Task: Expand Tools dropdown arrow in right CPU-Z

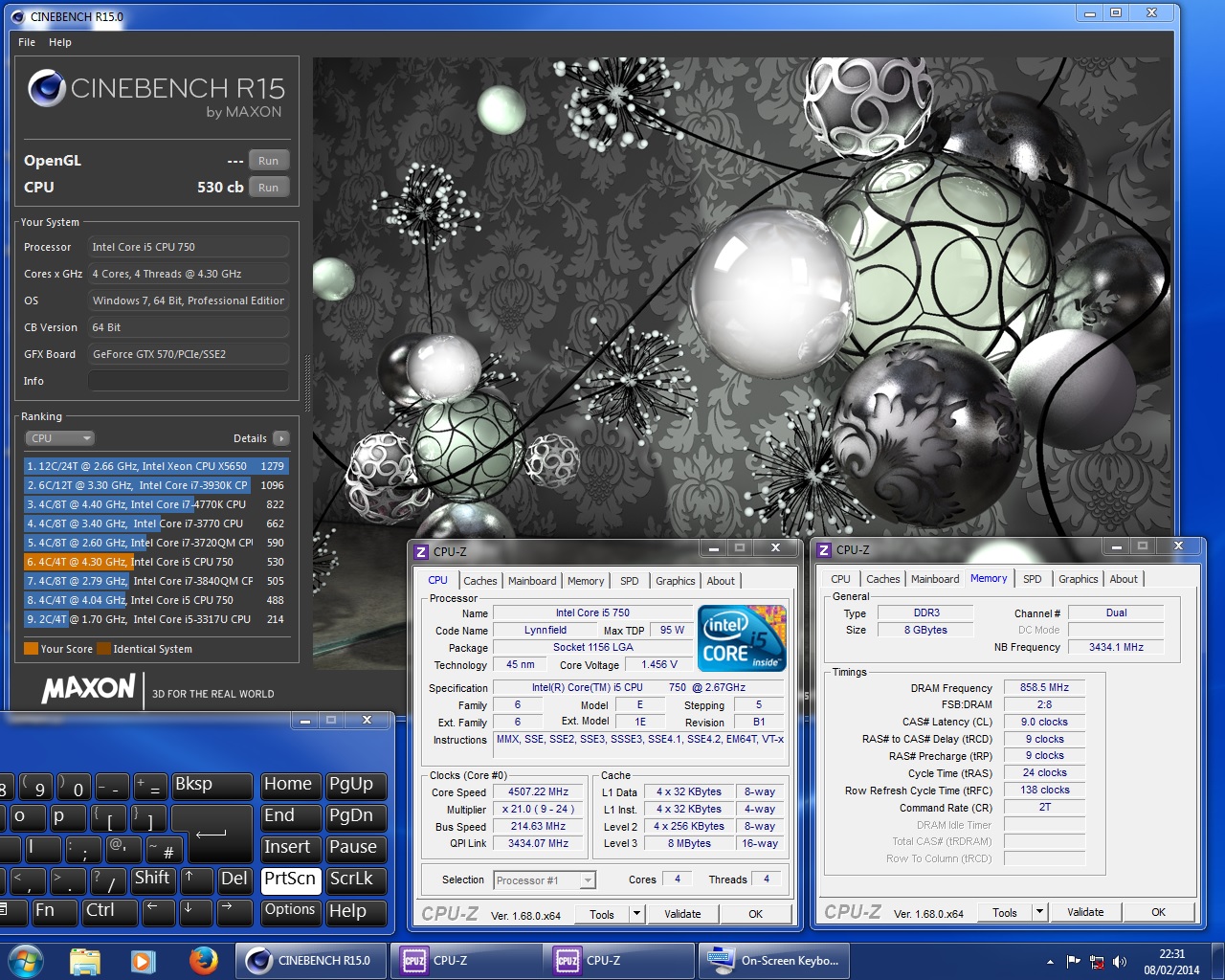Action: [1039, 912]
